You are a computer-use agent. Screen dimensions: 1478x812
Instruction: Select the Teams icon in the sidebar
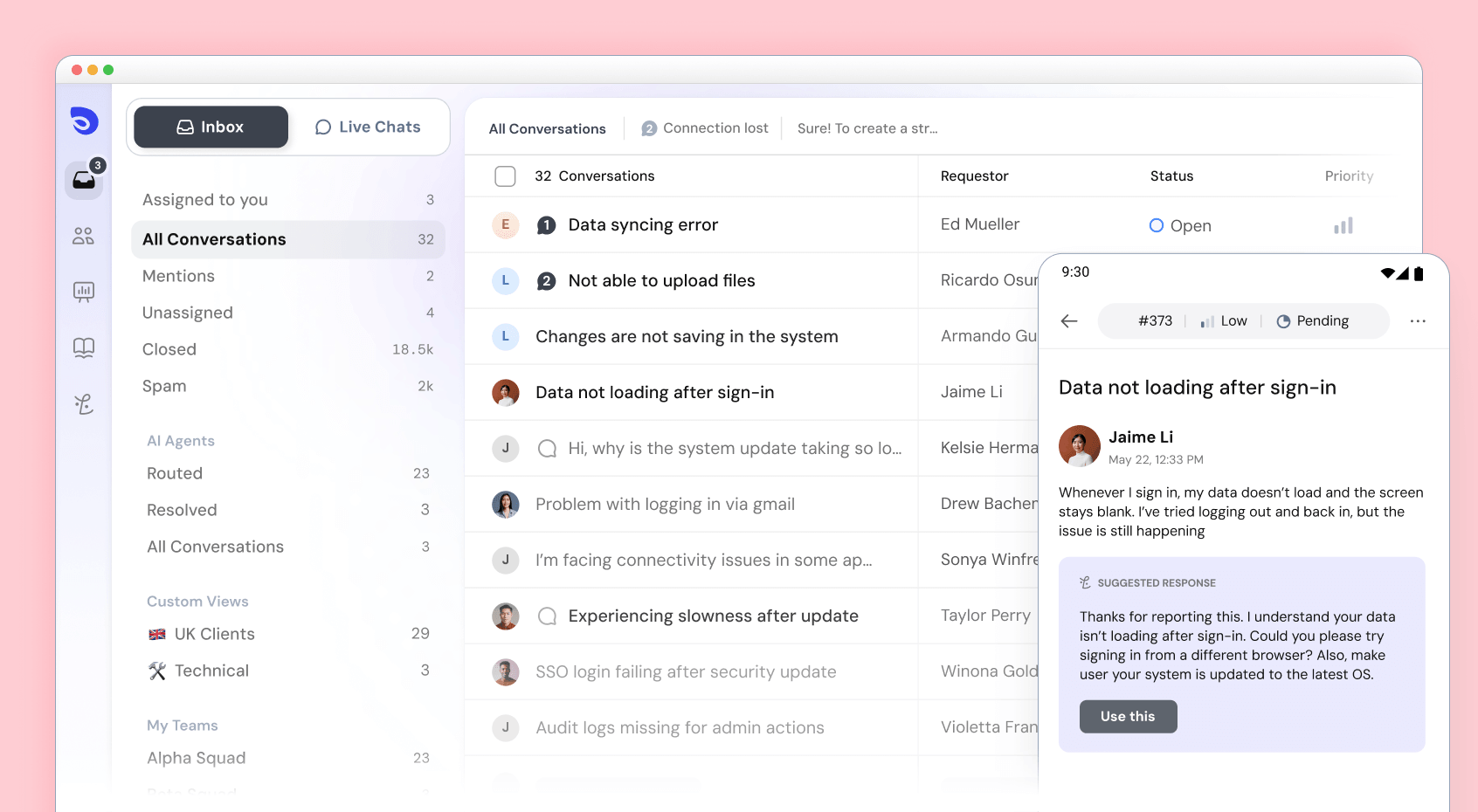tap(83, 236)
